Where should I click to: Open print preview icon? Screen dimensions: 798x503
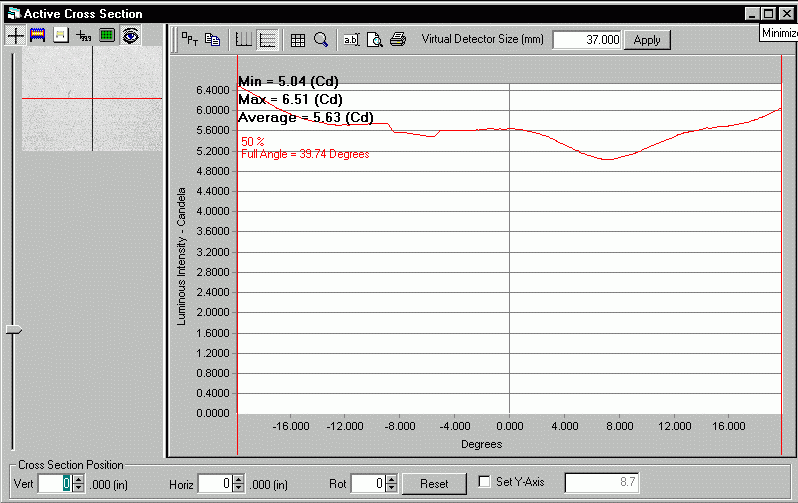tap(375, 39)
